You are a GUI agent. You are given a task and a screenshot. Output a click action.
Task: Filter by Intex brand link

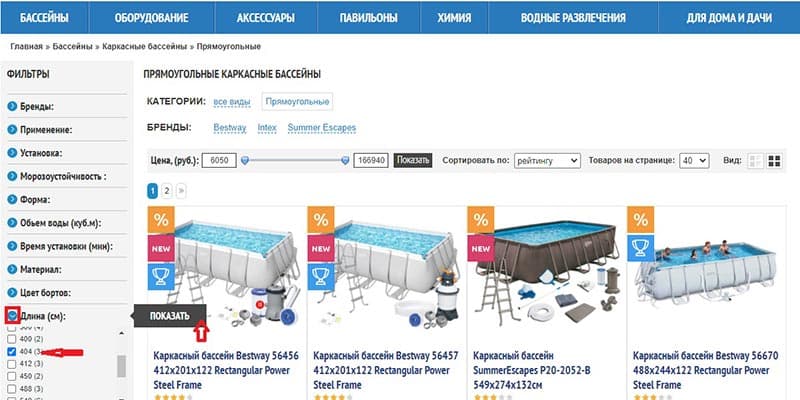click(x=267, y=128)
